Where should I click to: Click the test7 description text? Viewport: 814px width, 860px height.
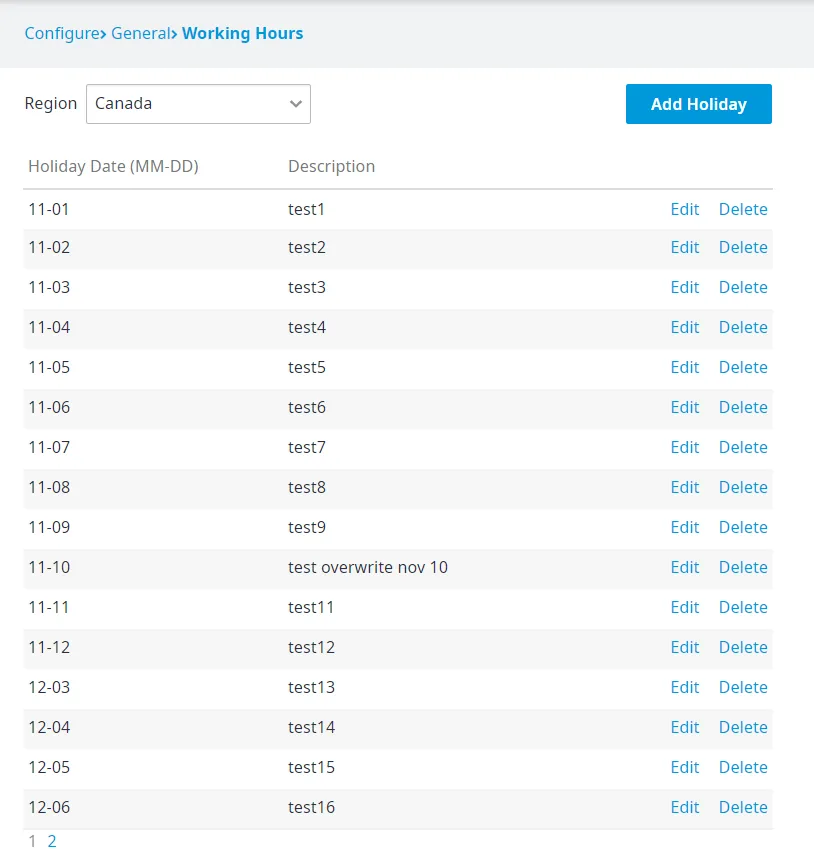[307, 448]
